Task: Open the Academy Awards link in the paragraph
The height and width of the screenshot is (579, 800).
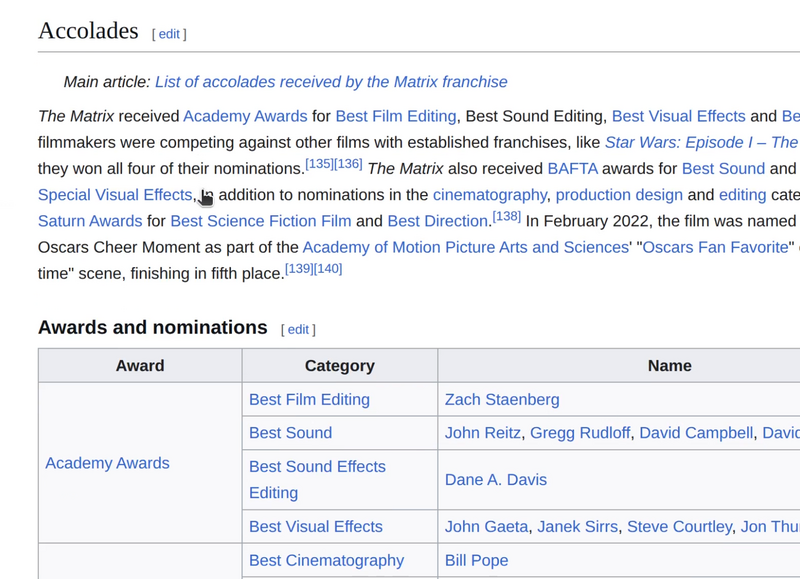Action: coord(245,116)
